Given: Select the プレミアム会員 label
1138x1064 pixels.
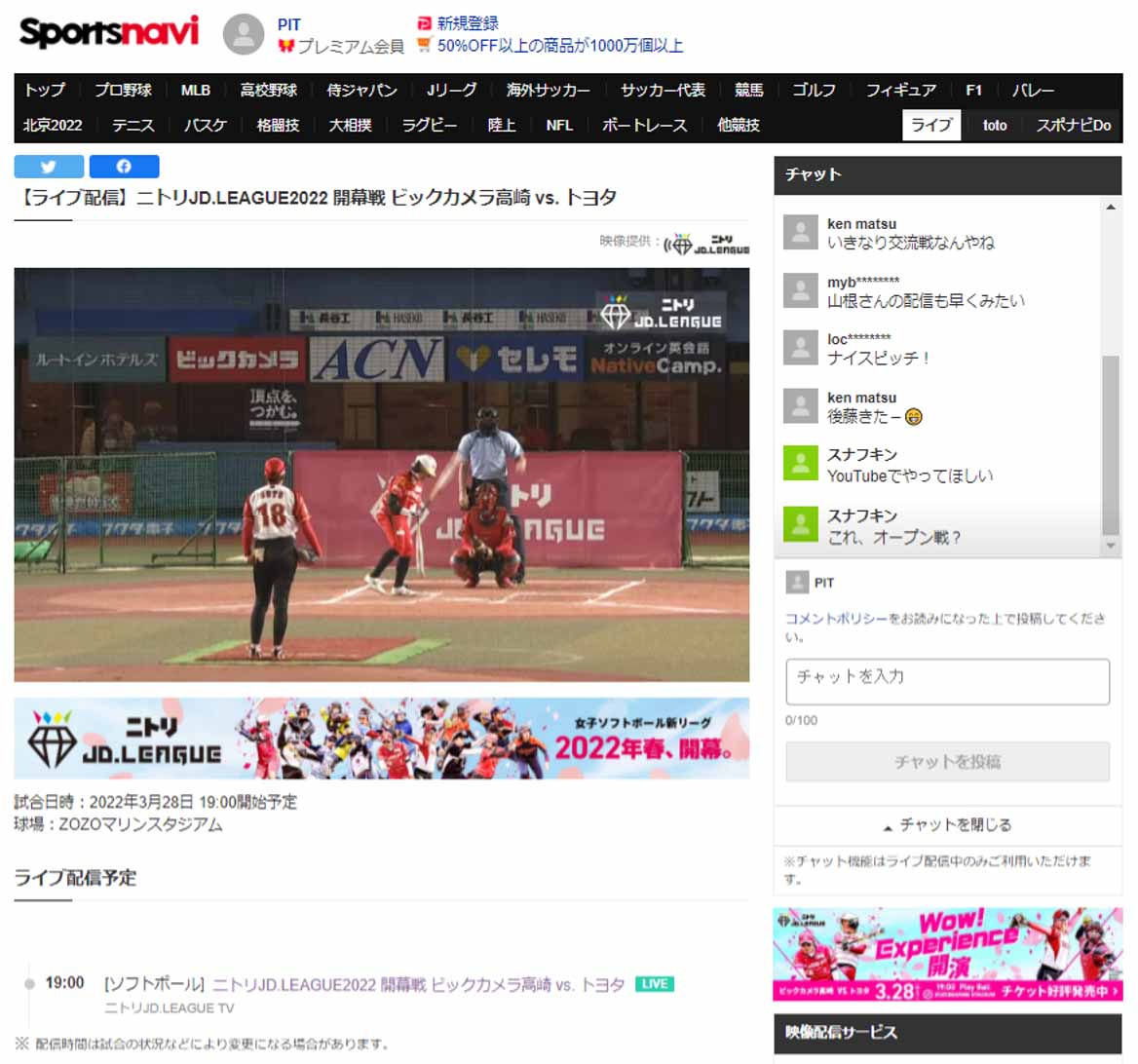Looking at the screenshot, I should click(351, 47).
